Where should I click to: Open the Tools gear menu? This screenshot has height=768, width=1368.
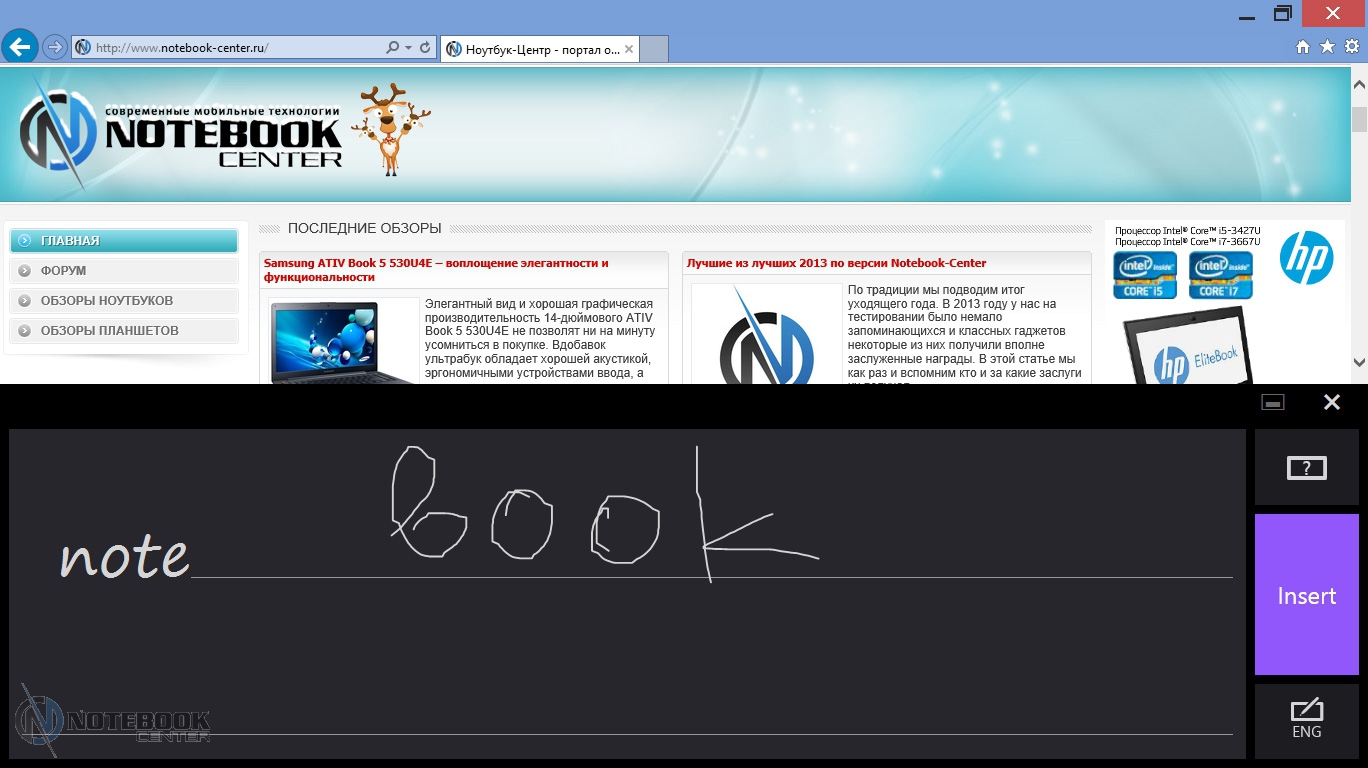(1352, 47)
